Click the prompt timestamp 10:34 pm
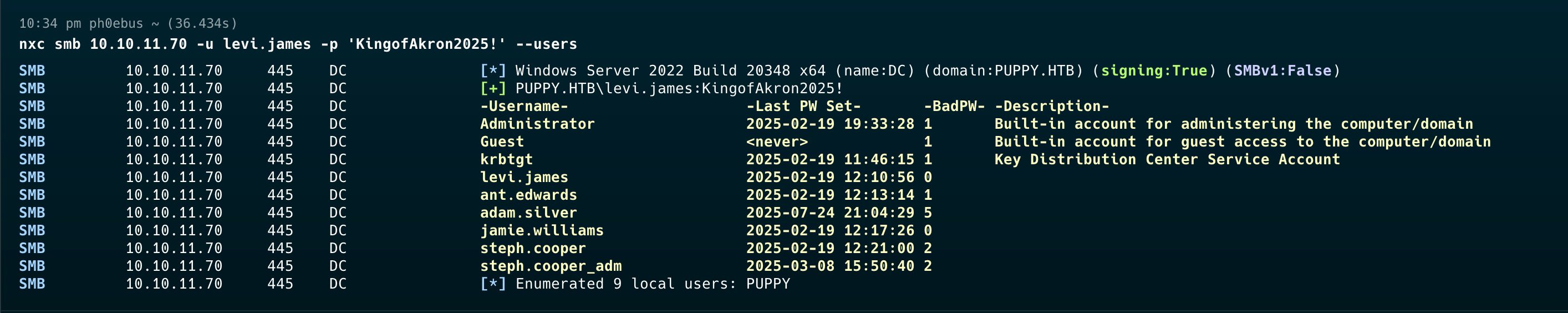 click(x=50, y=23)
